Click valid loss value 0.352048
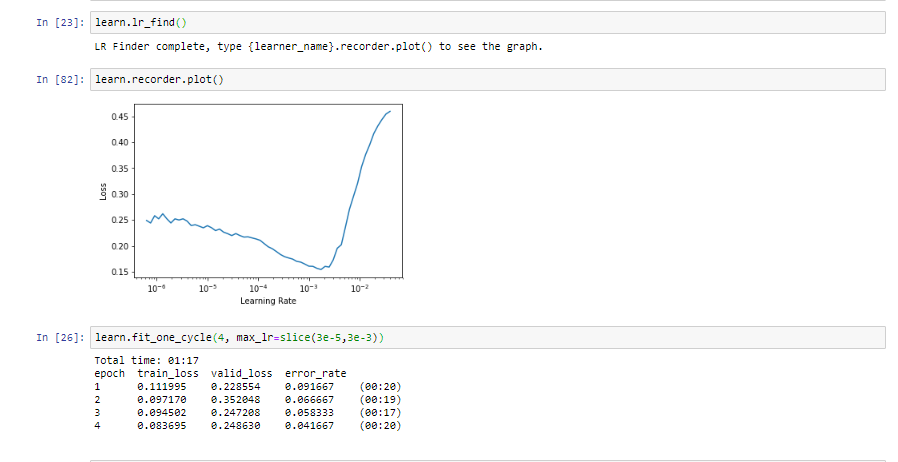Screen dimensions: 898x462 [x=235, y=400]
